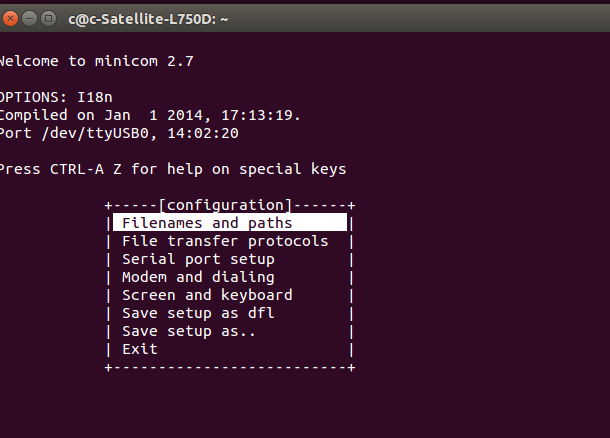The width and height of the screenshot is (610, 438).
Task: Click the bottom border of configuration box
Action: [230, 367]
